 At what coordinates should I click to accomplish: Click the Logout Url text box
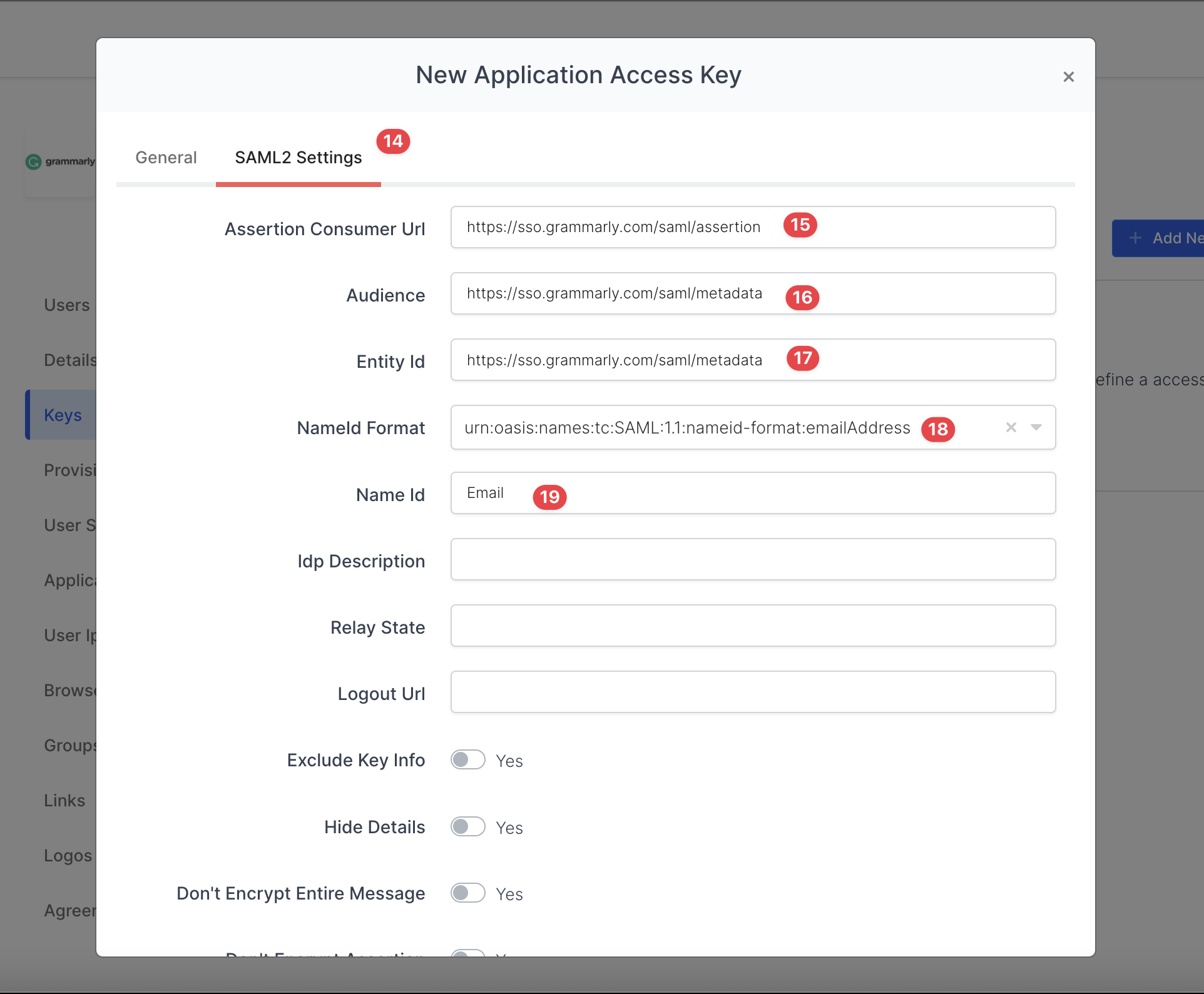point(753,692)
